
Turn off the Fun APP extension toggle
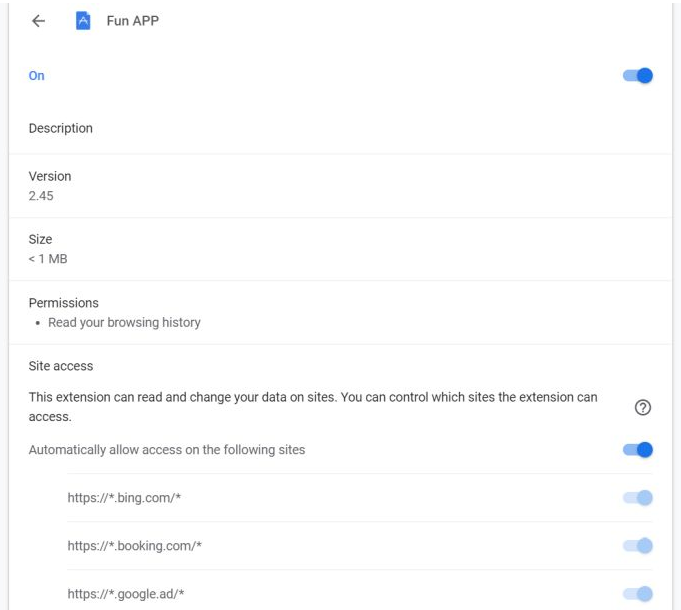coord(637,76)
